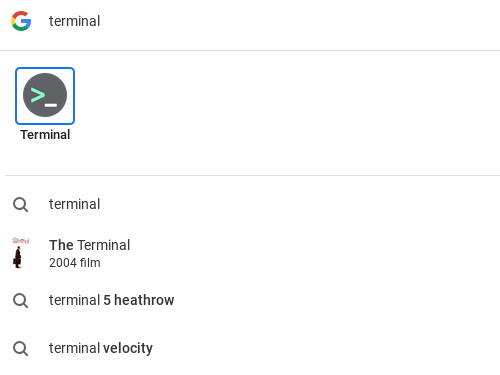Launch the Terminal app icon
This screenshot has height=375, width=500.
[x=45, y=95]
